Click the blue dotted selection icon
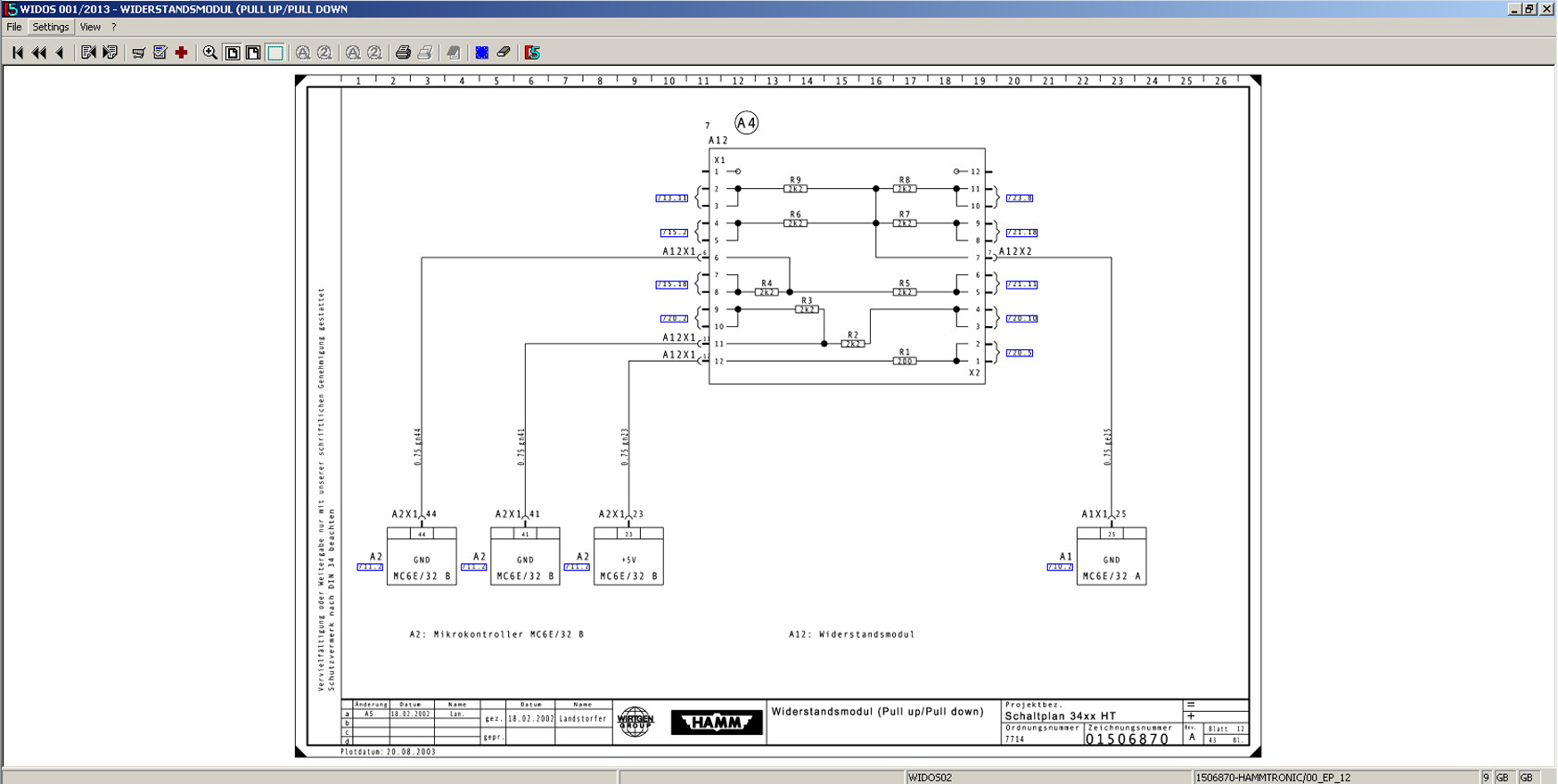Viewport: 1558px width, 784px height. (482, 53)
